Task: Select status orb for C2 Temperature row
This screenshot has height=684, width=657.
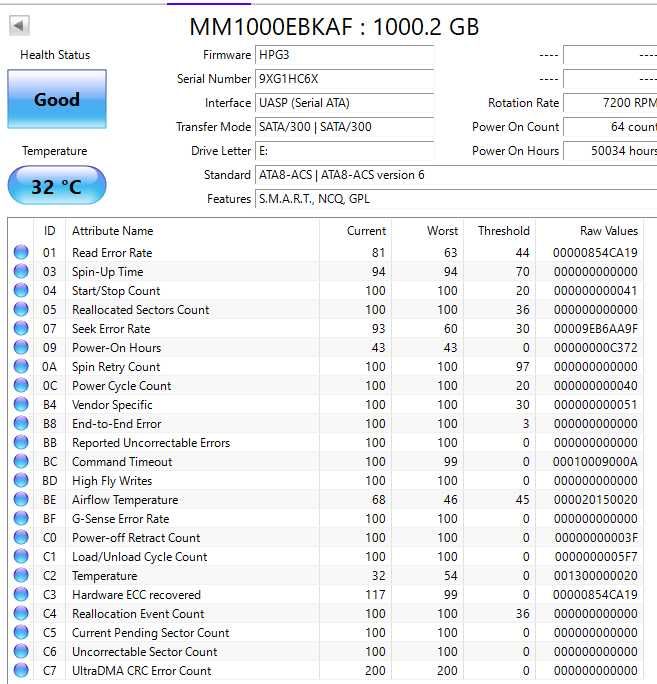Action: tap(21, 575)
